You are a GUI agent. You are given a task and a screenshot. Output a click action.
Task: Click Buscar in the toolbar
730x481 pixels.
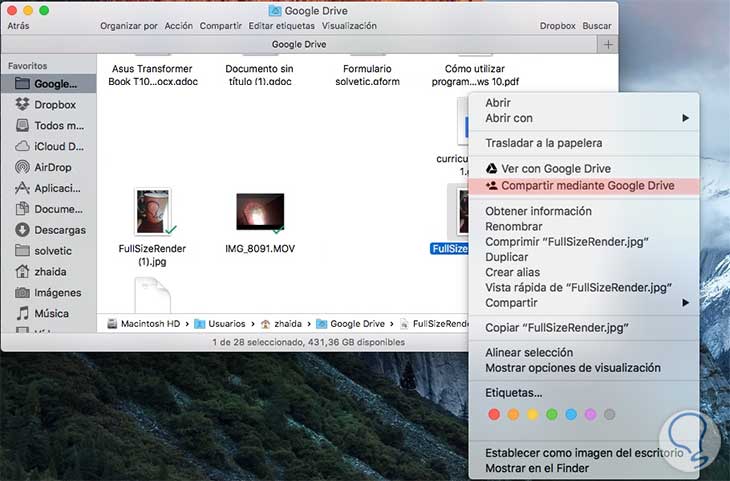click(x=597, y=26)
